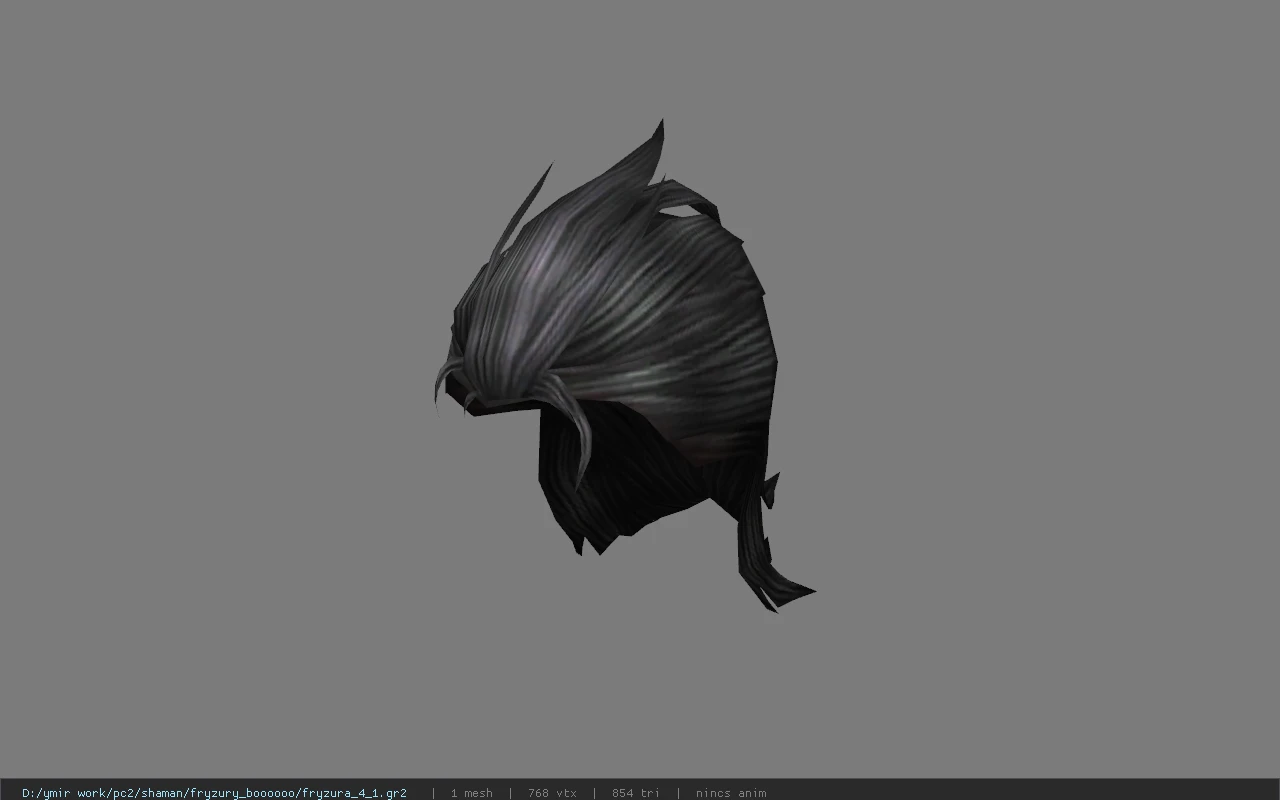Click the file path fryzura_4_1.gr2 in status bar
The width and height of the screenshot is (1280, 800).
click(x=214, y=793)
